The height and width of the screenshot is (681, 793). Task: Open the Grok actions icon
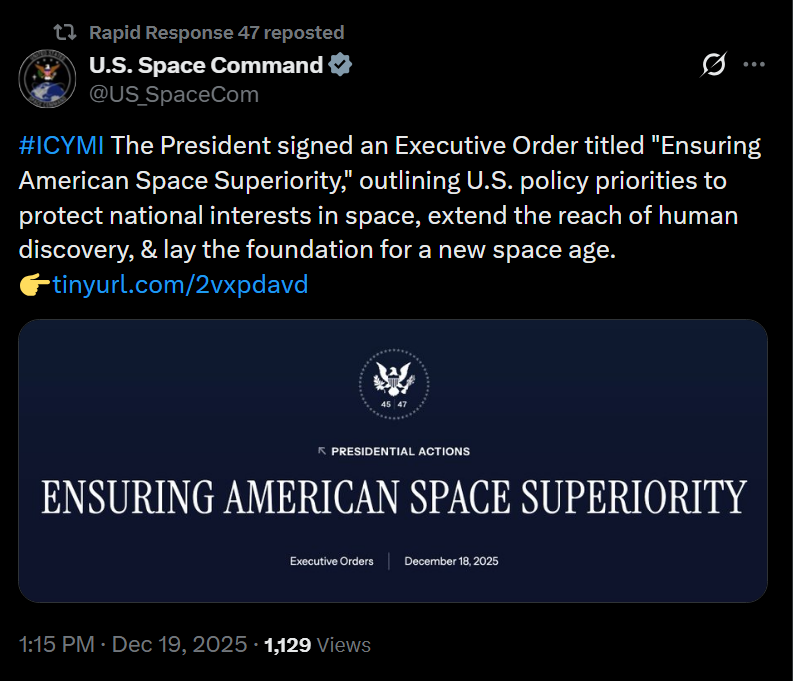(713, 66)
